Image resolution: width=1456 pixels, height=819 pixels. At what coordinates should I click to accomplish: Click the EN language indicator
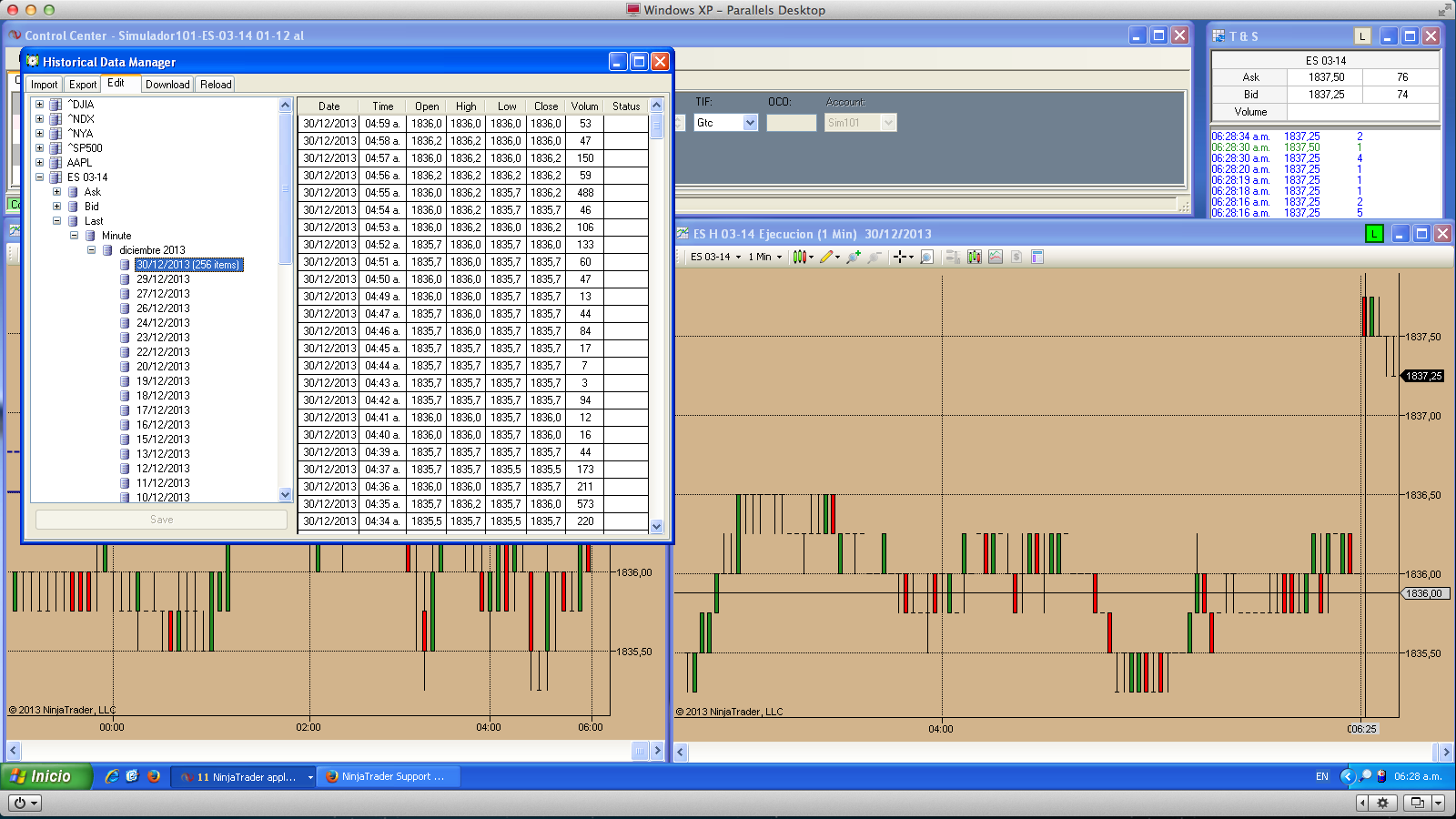pos(1322,777)
